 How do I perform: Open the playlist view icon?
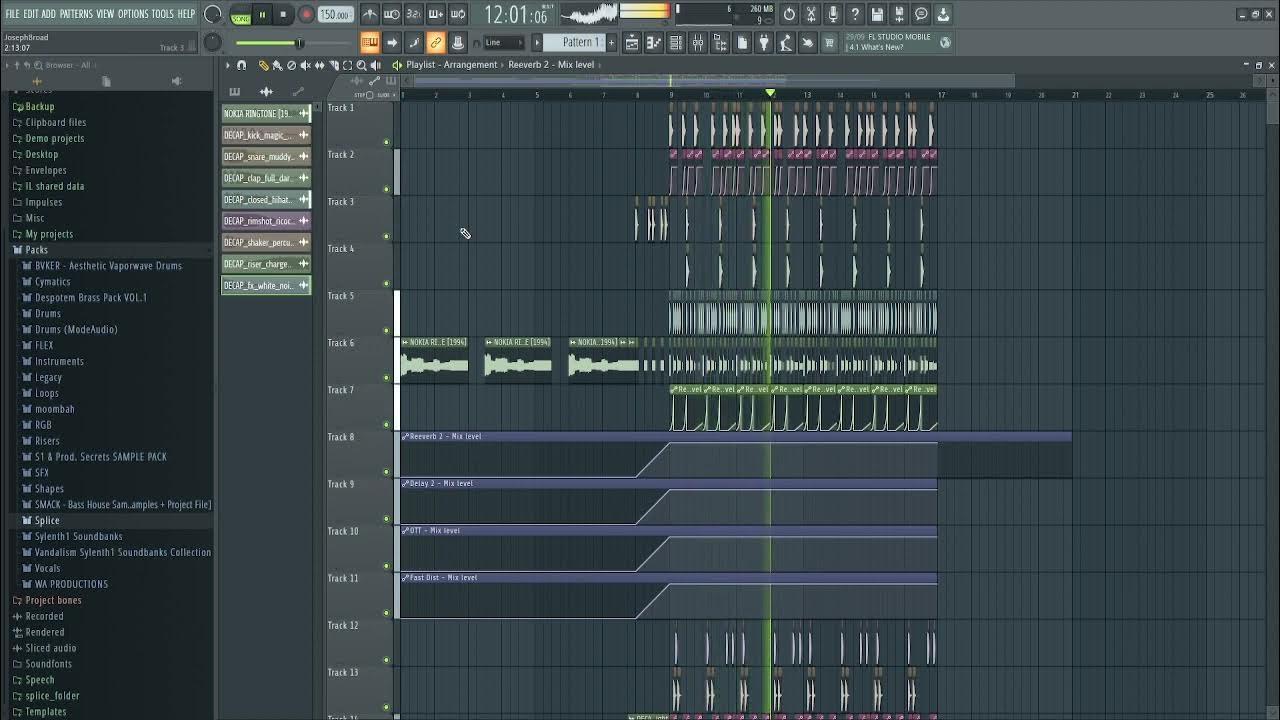pos(632,42)
